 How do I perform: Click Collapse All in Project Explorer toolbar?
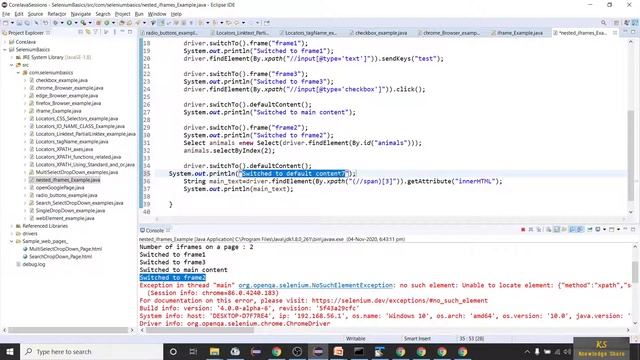click(80, 32)
